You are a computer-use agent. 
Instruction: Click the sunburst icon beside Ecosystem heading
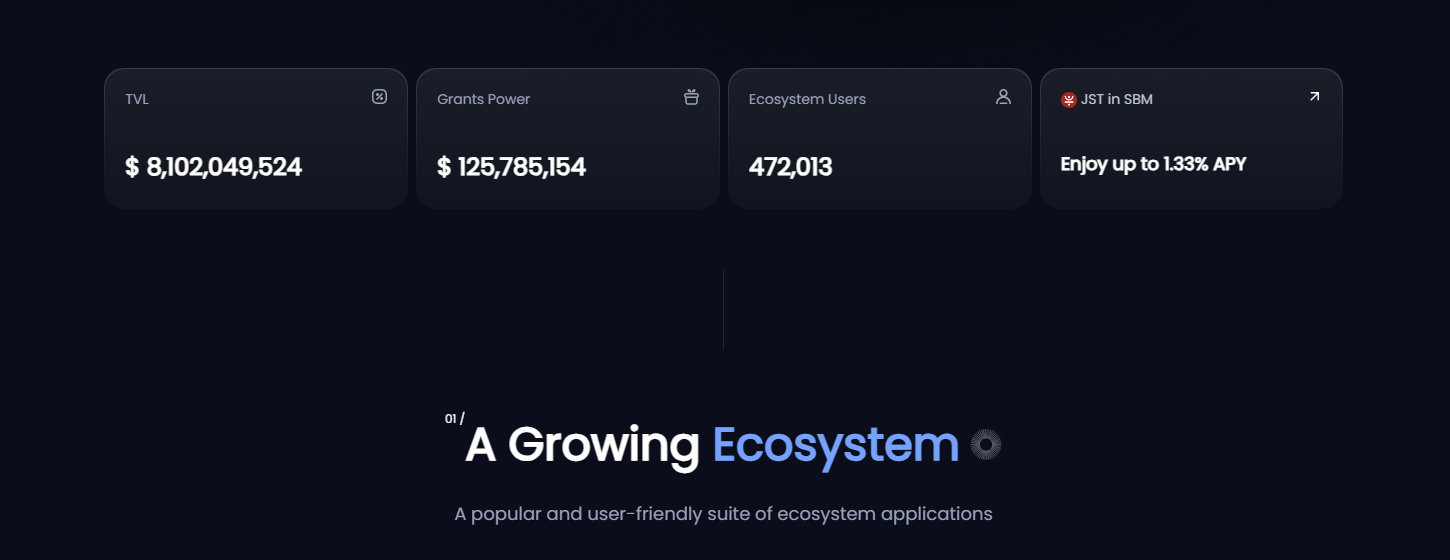pos(986,445)
